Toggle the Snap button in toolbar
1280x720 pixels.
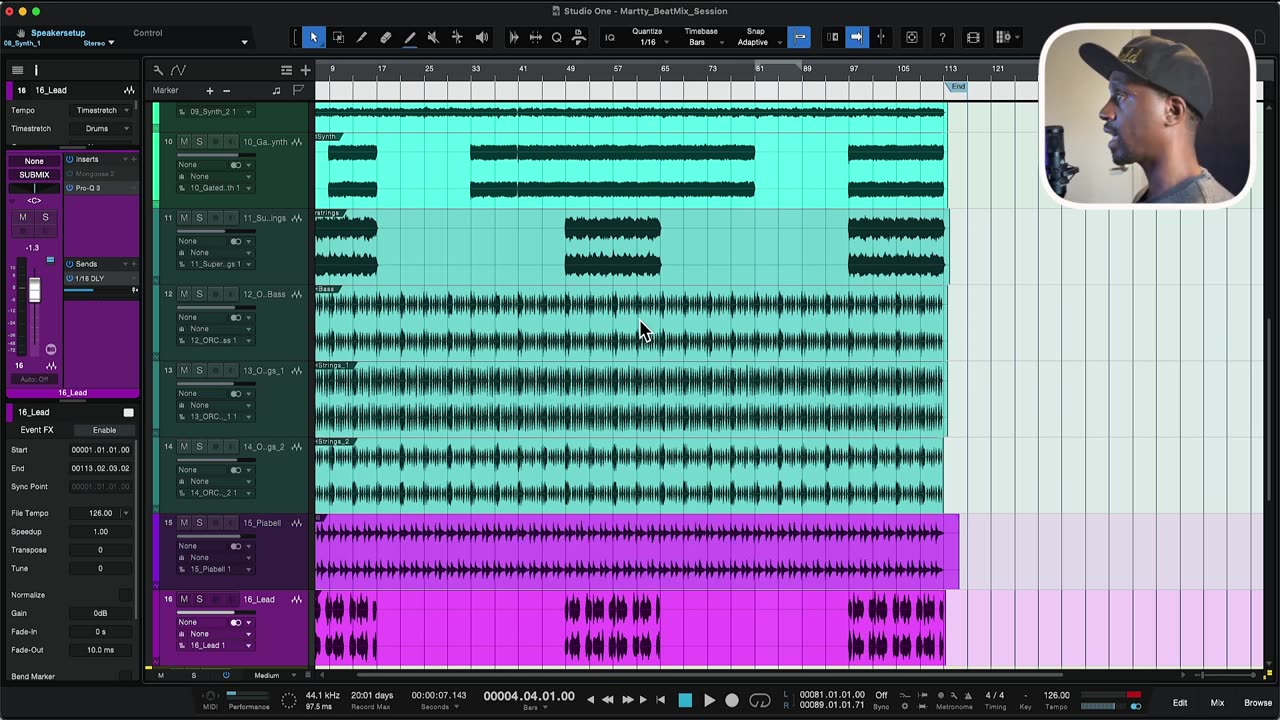point(800,38)
